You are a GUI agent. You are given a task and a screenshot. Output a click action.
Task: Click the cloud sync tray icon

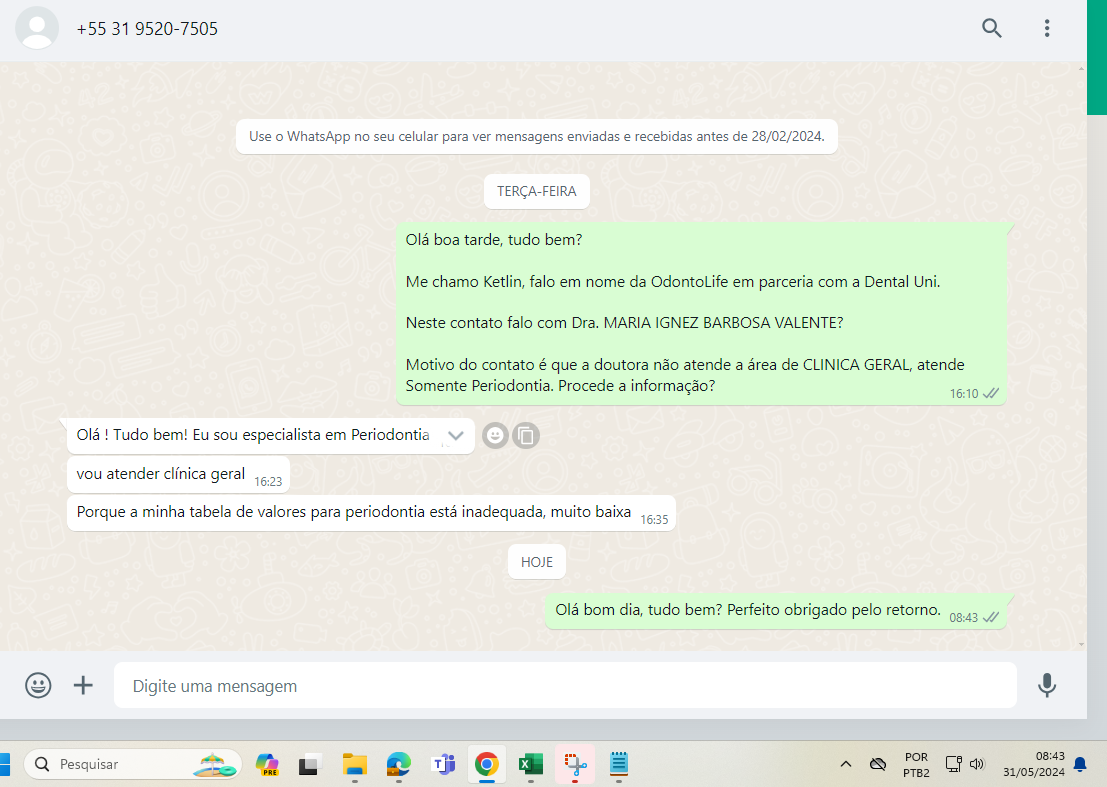coord(878,764)
